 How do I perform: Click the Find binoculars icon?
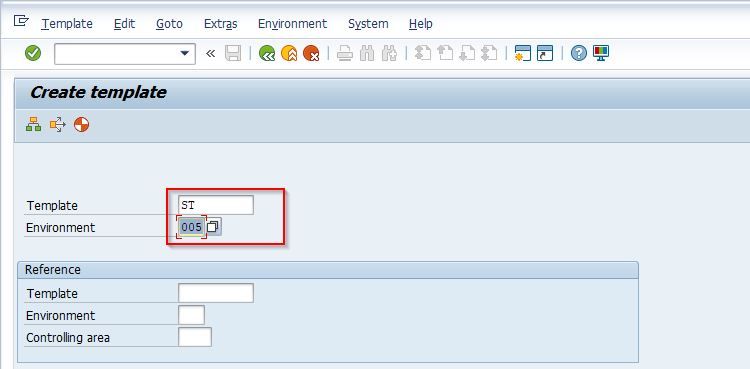tap(367, 53)
